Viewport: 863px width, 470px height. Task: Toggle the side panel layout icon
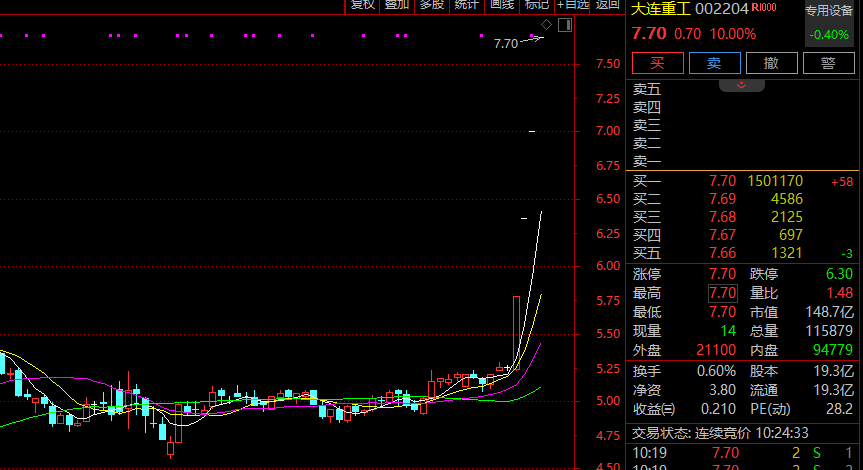coord(565,25)
